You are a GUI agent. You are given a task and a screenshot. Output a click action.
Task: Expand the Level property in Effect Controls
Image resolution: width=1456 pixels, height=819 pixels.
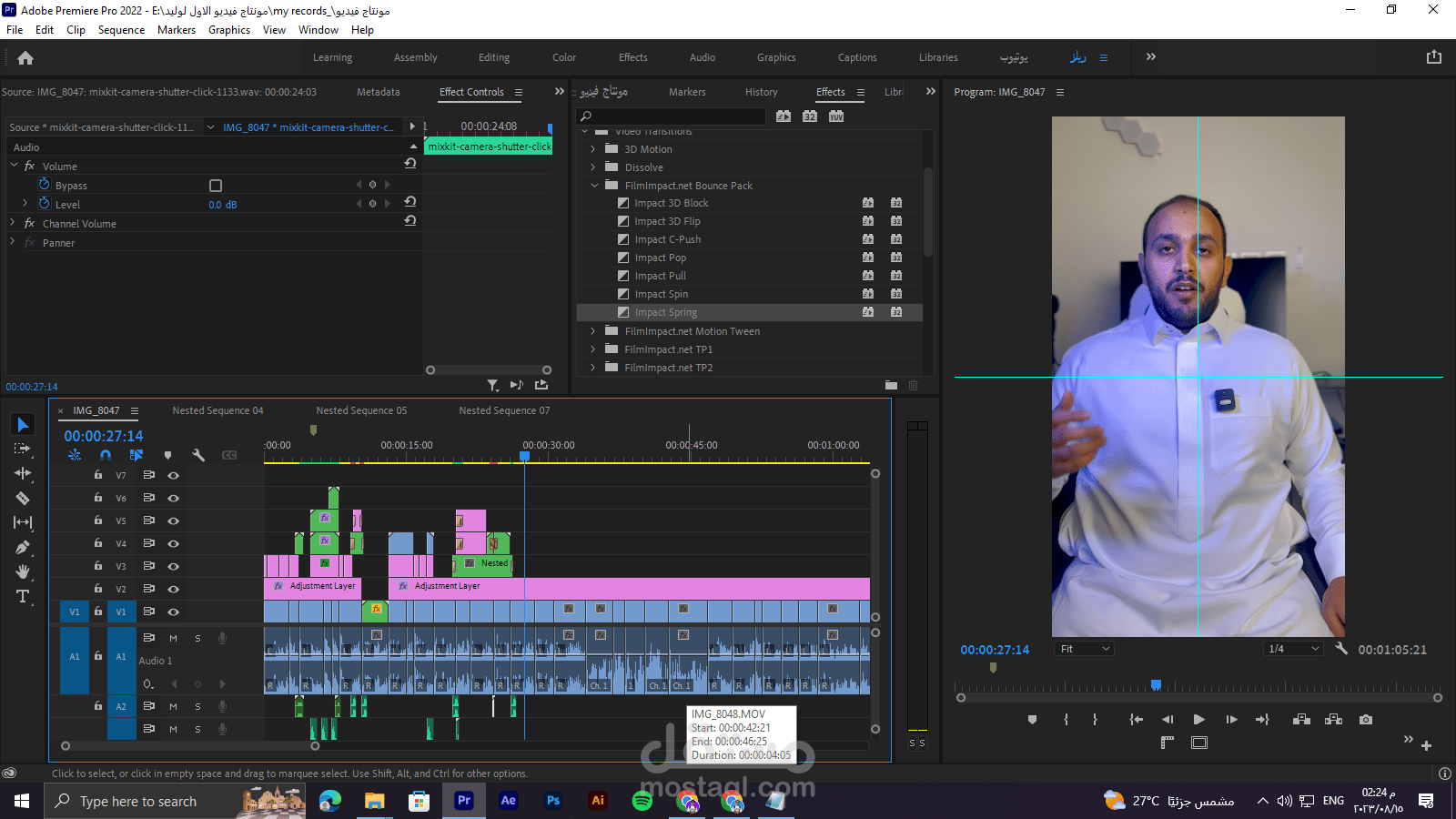25,204
